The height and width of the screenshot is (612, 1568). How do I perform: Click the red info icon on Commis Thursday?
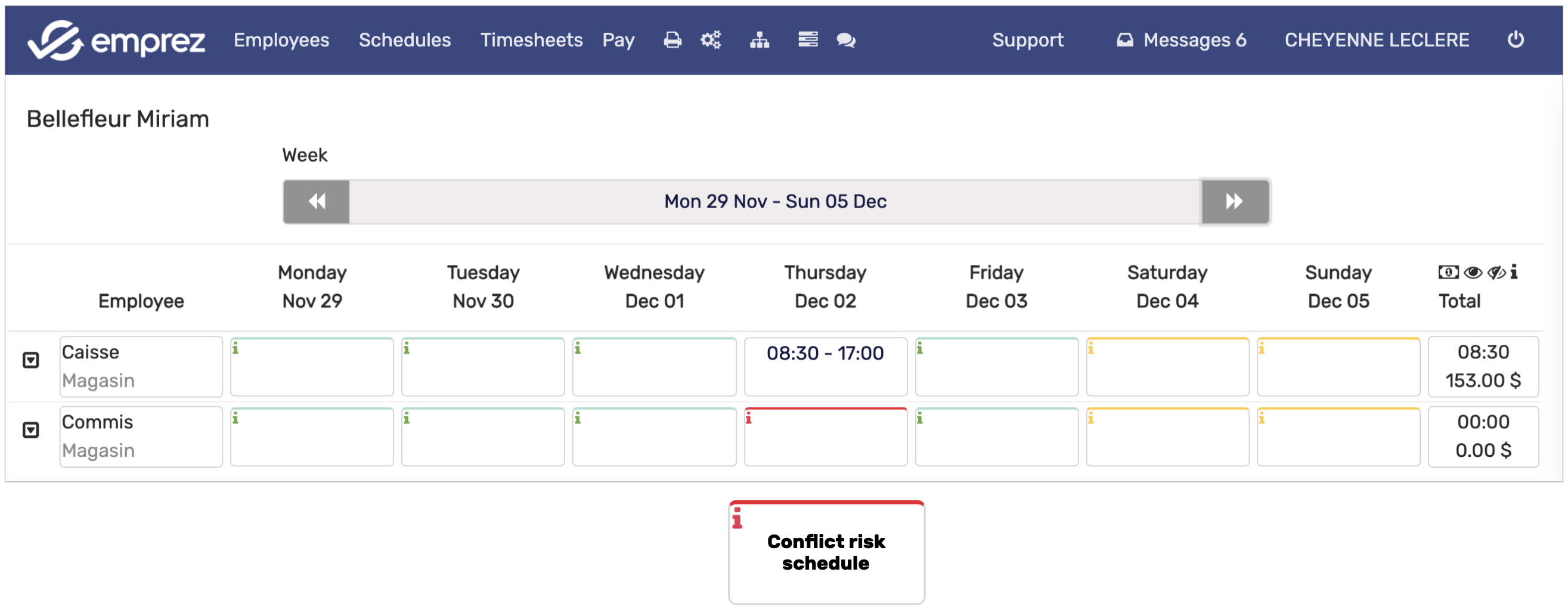tap(749, 418)
